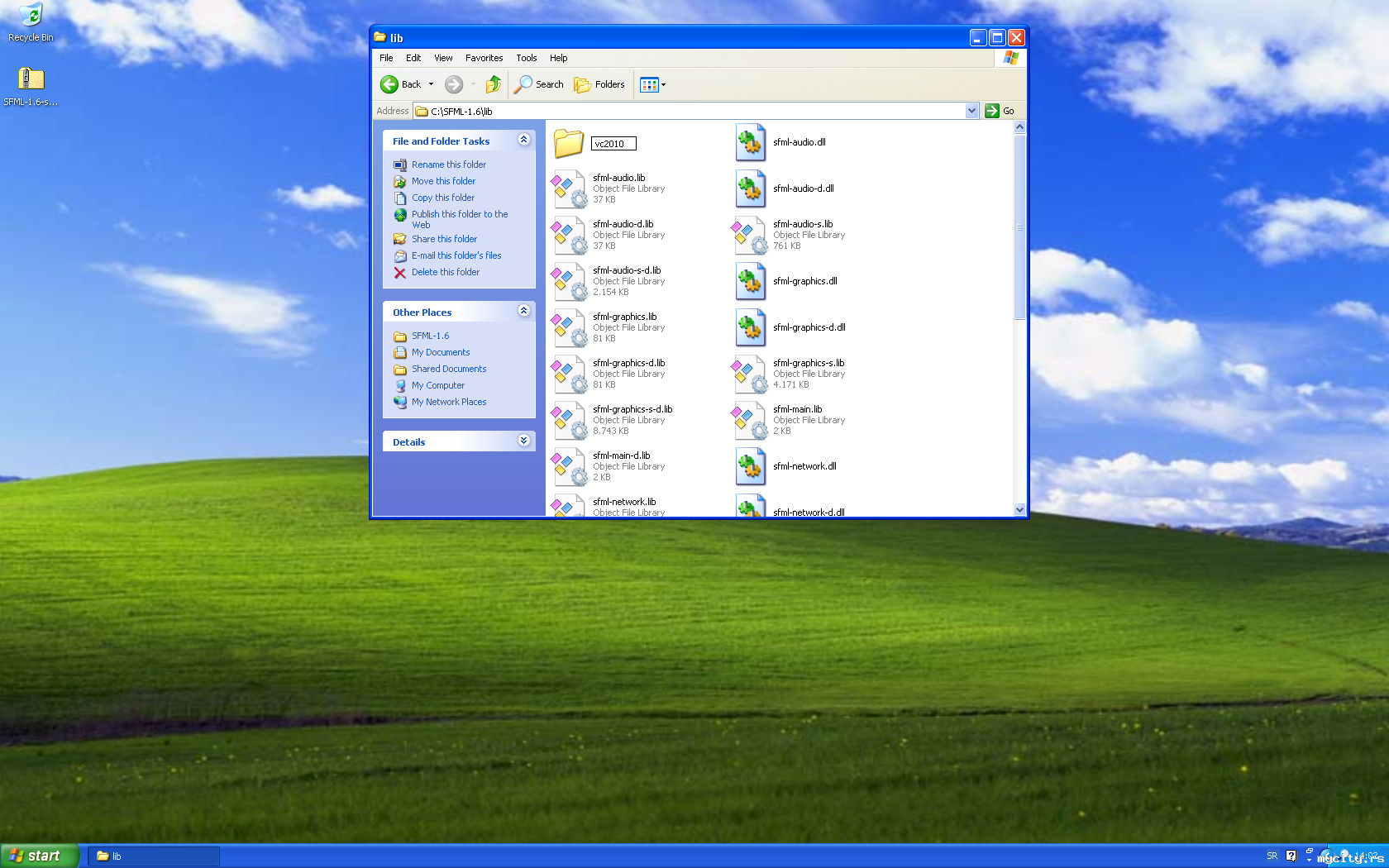Select the sfml-graphics-s.lib file icon

pyautogui.click(x=749, y=374)
